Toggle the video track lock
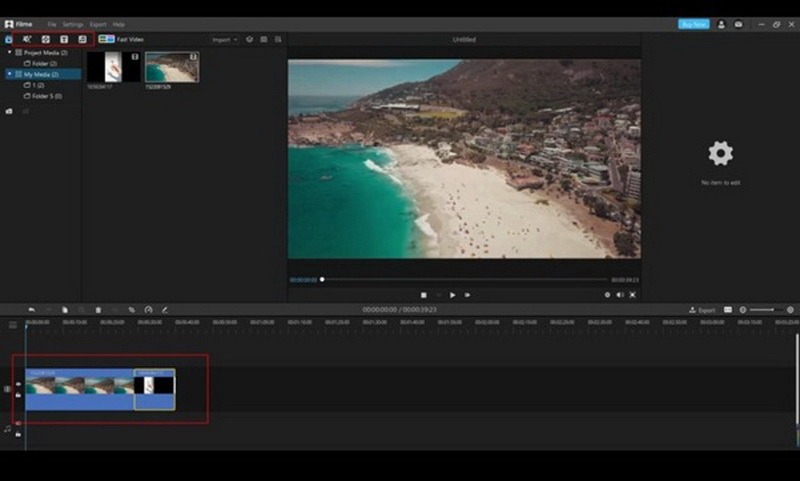800x481 pixels. pos(18,395)
